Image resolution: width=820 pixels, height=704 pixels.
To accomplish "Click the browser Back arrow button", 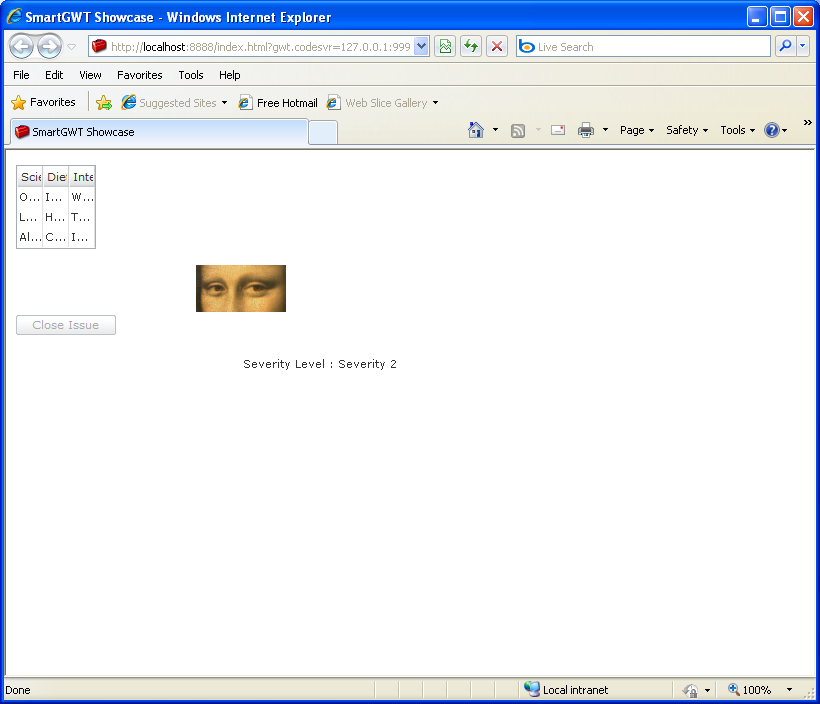I will [x=21, y=47].
